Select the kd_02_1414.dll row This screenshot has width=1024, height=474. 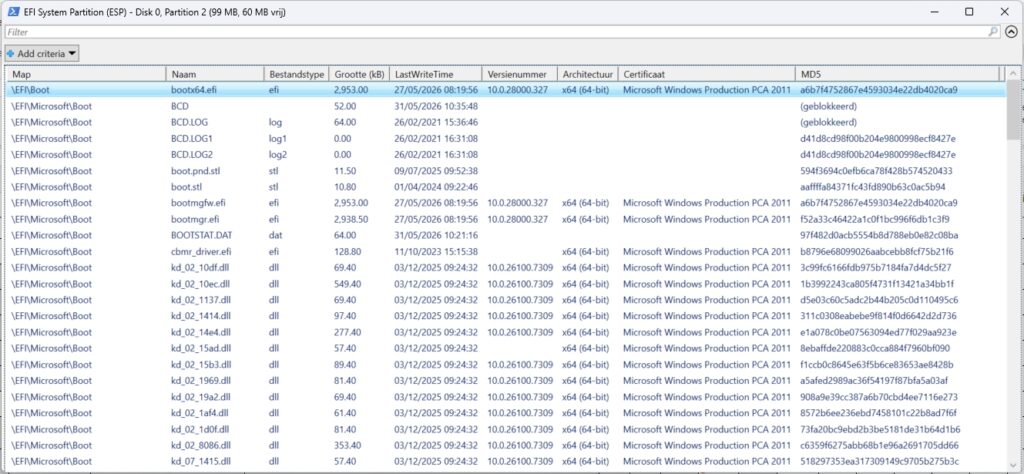click(x=506, y=316)
